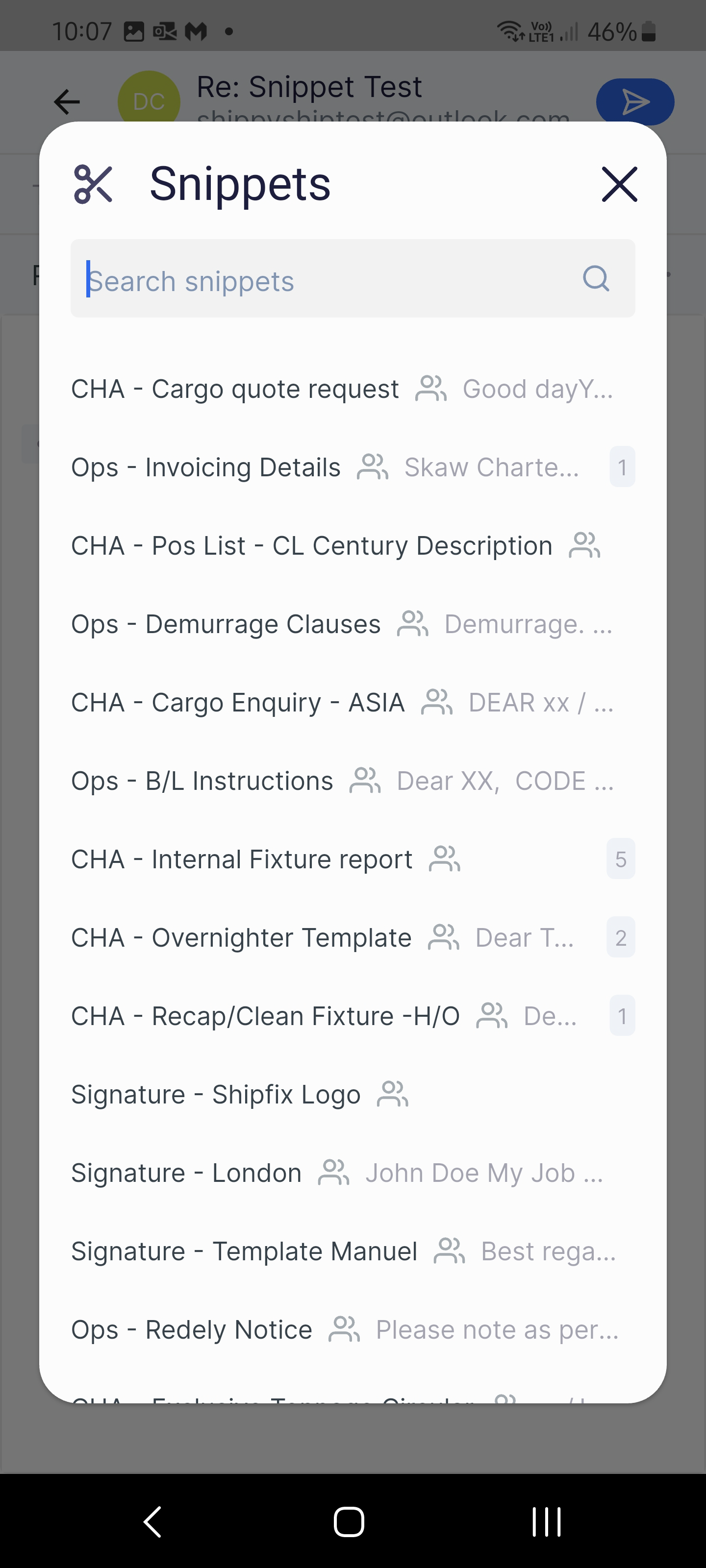Tap the back arrow in header
706x1568 pixels.
pos(67,101)
